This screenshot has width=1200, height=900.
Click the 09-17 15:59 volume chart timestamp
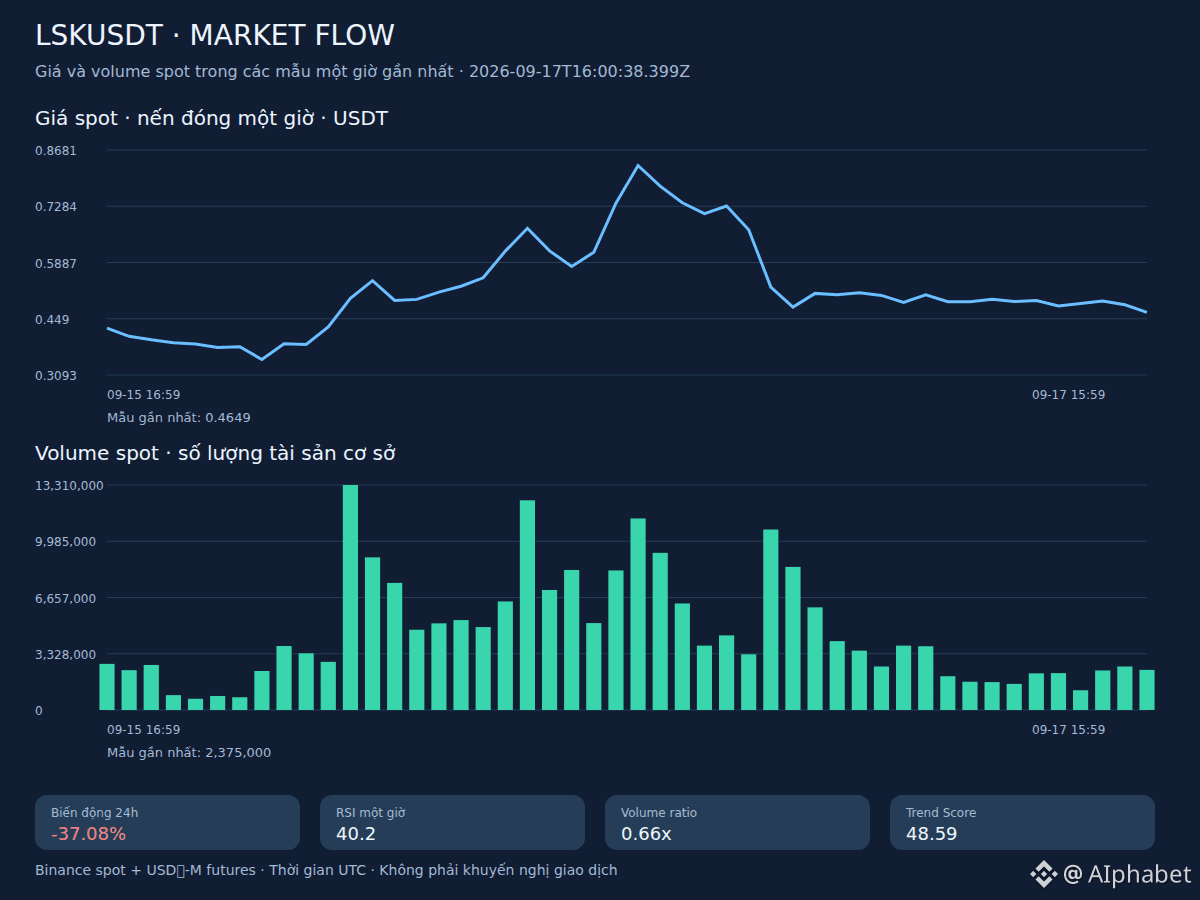(x=1068, y=730)
